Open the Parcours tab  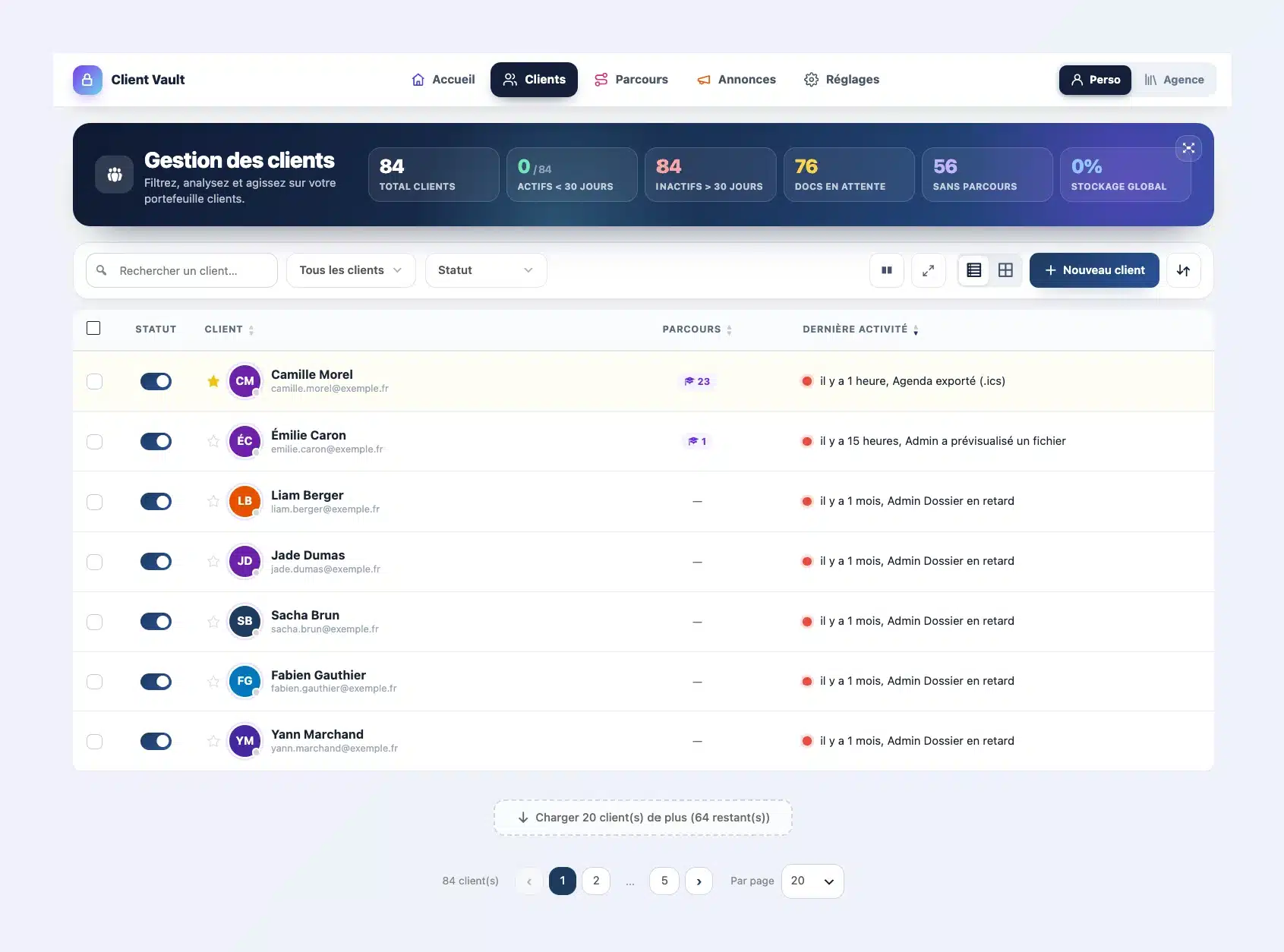[631, 80]
